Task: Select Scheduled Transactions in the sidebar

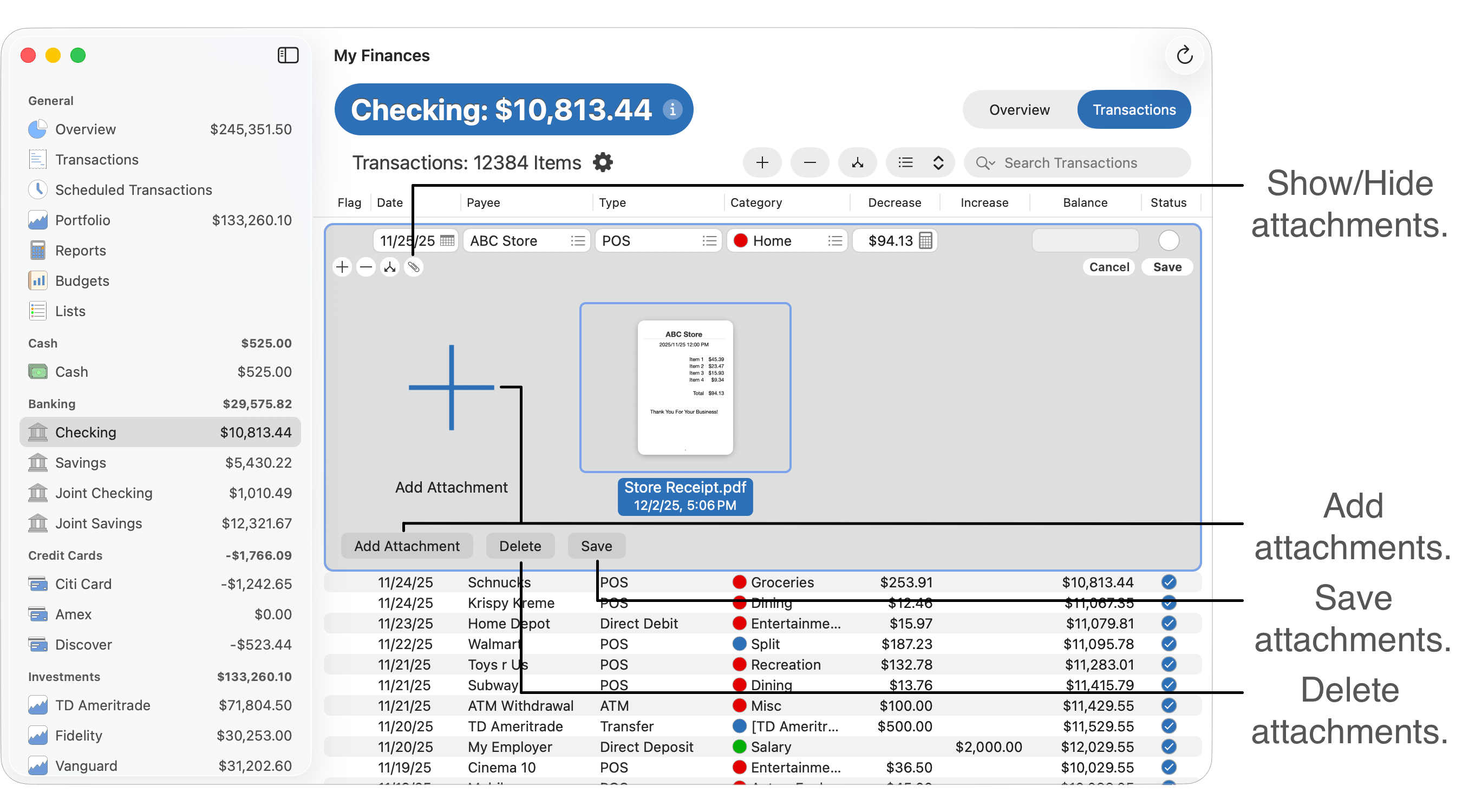Action: tap(133, 189)
